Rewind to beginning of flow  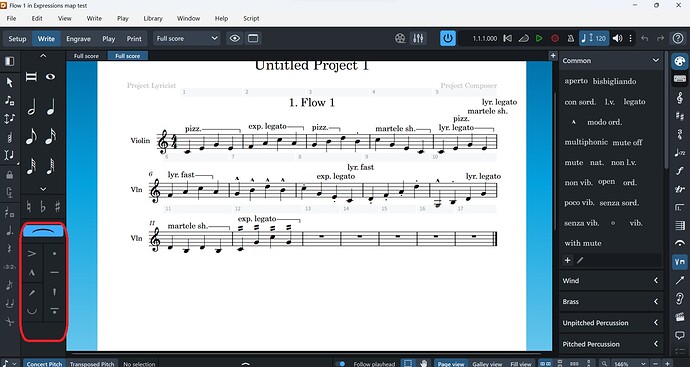tap(507, 38)
